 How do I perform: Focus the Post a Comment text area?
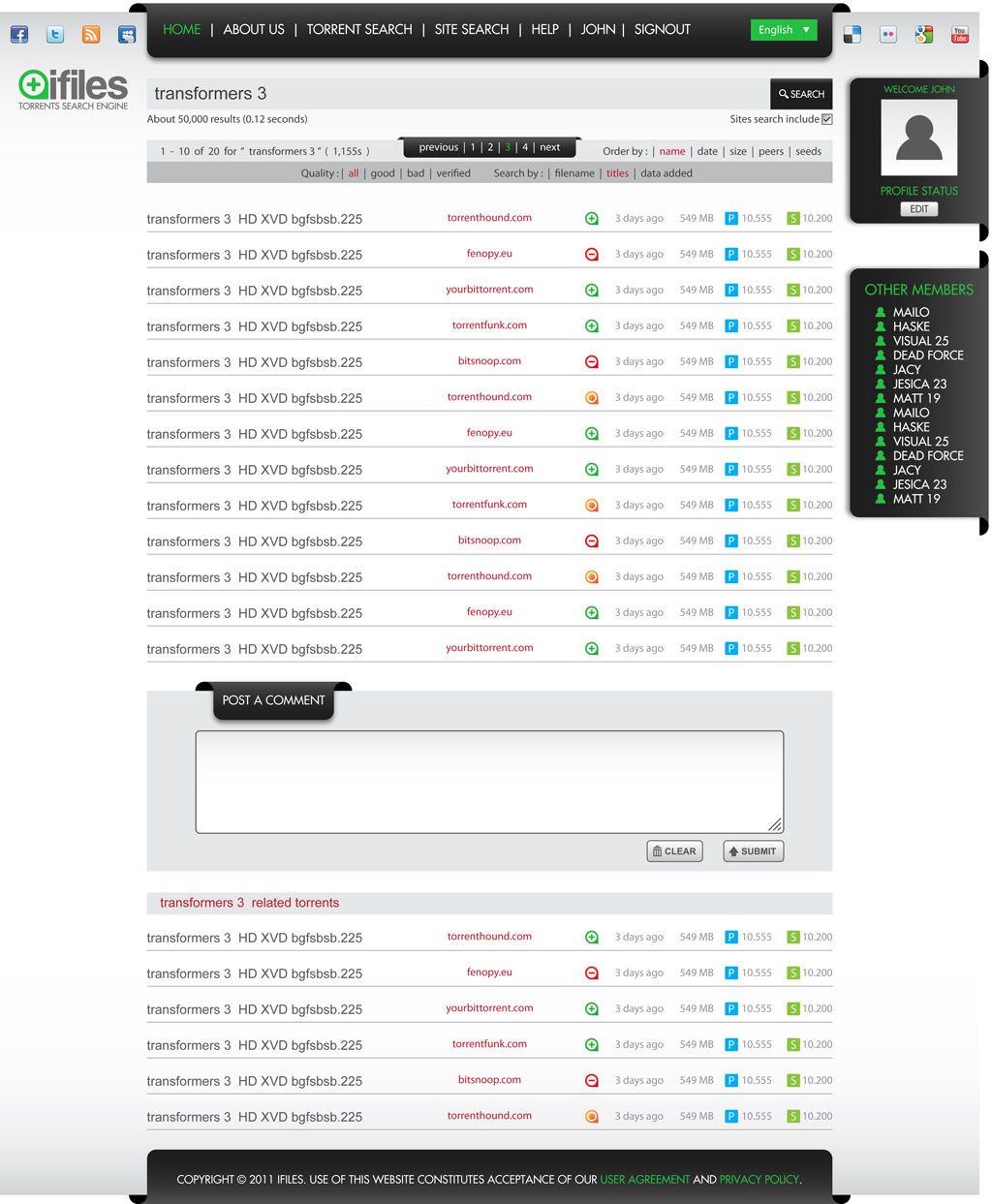(x=489, y=782)
